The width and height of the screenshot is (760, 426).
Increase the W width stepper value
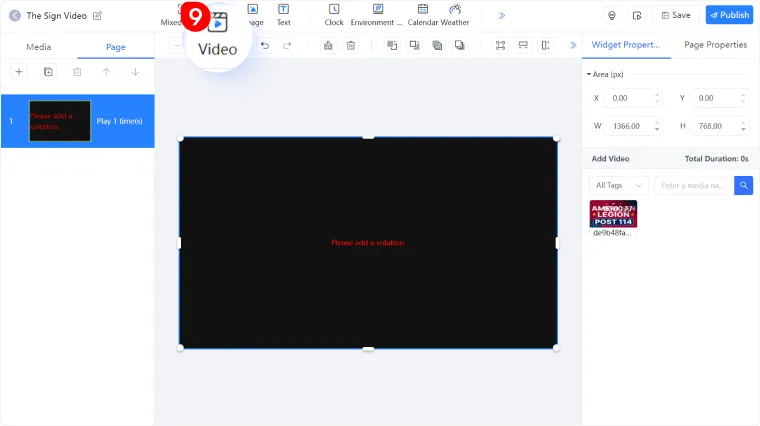[657, 123]
